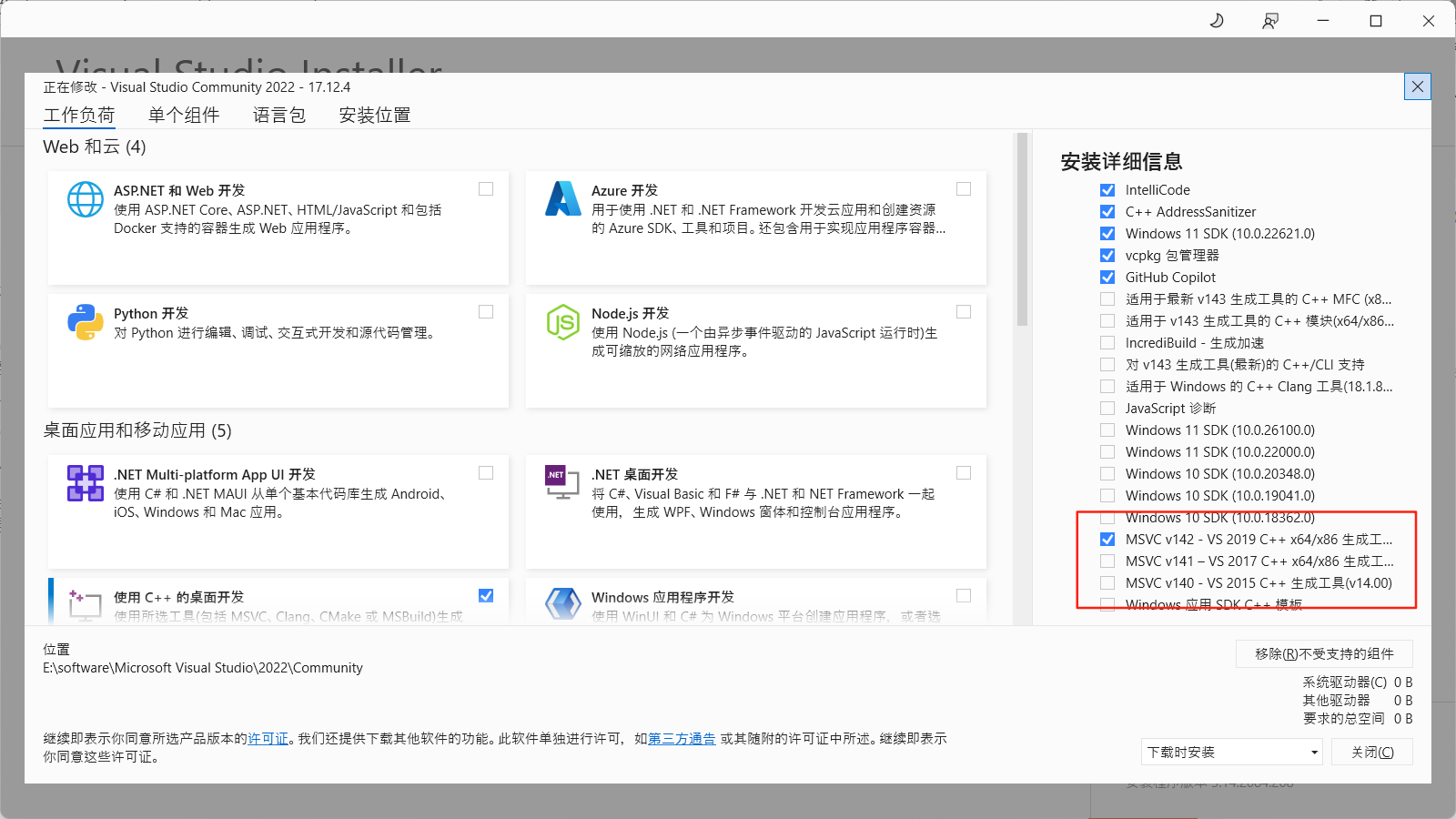Screen dimensions: 1456x819
Task: Enable the Node.js 开发 workload checkbox
Action: tap(964, 312)
